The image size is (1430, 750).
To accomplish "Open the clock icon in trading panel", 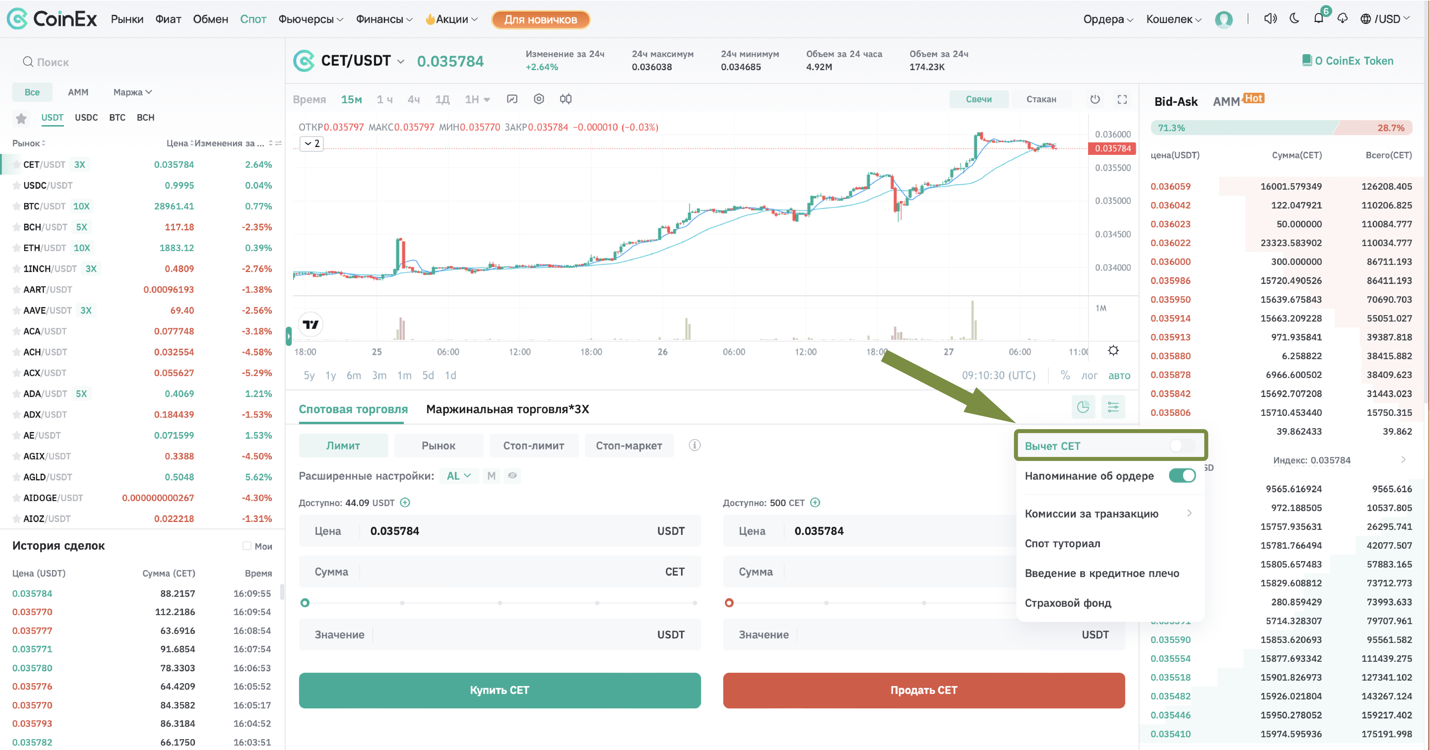I will point(1083,407).
